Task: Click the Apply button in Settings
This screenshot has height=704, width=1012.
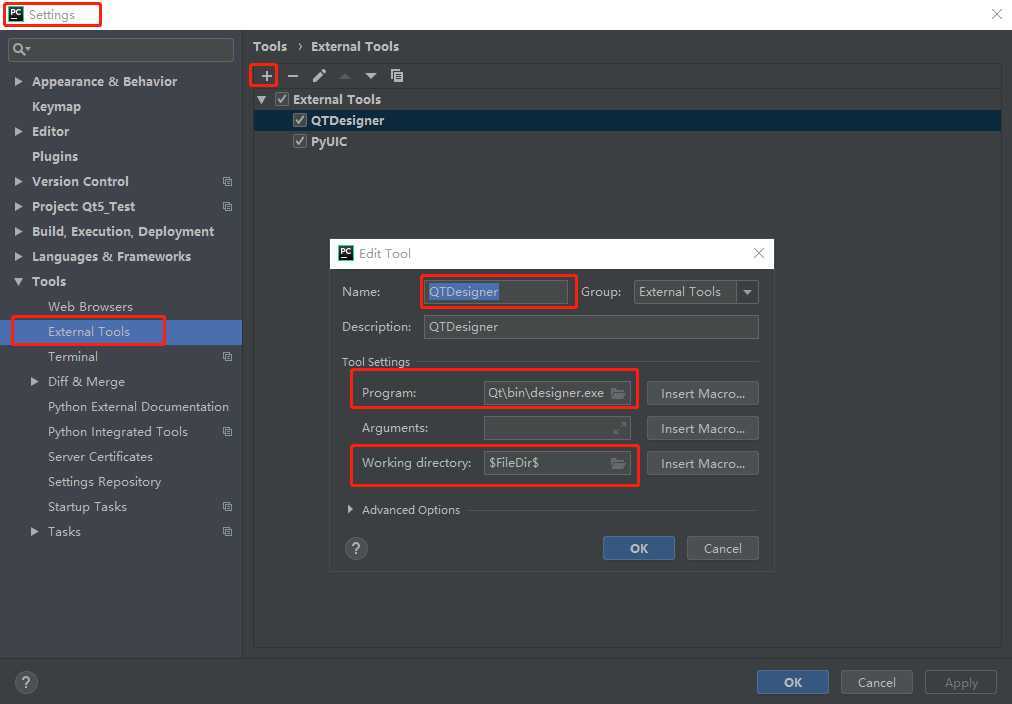Action: 961,682
